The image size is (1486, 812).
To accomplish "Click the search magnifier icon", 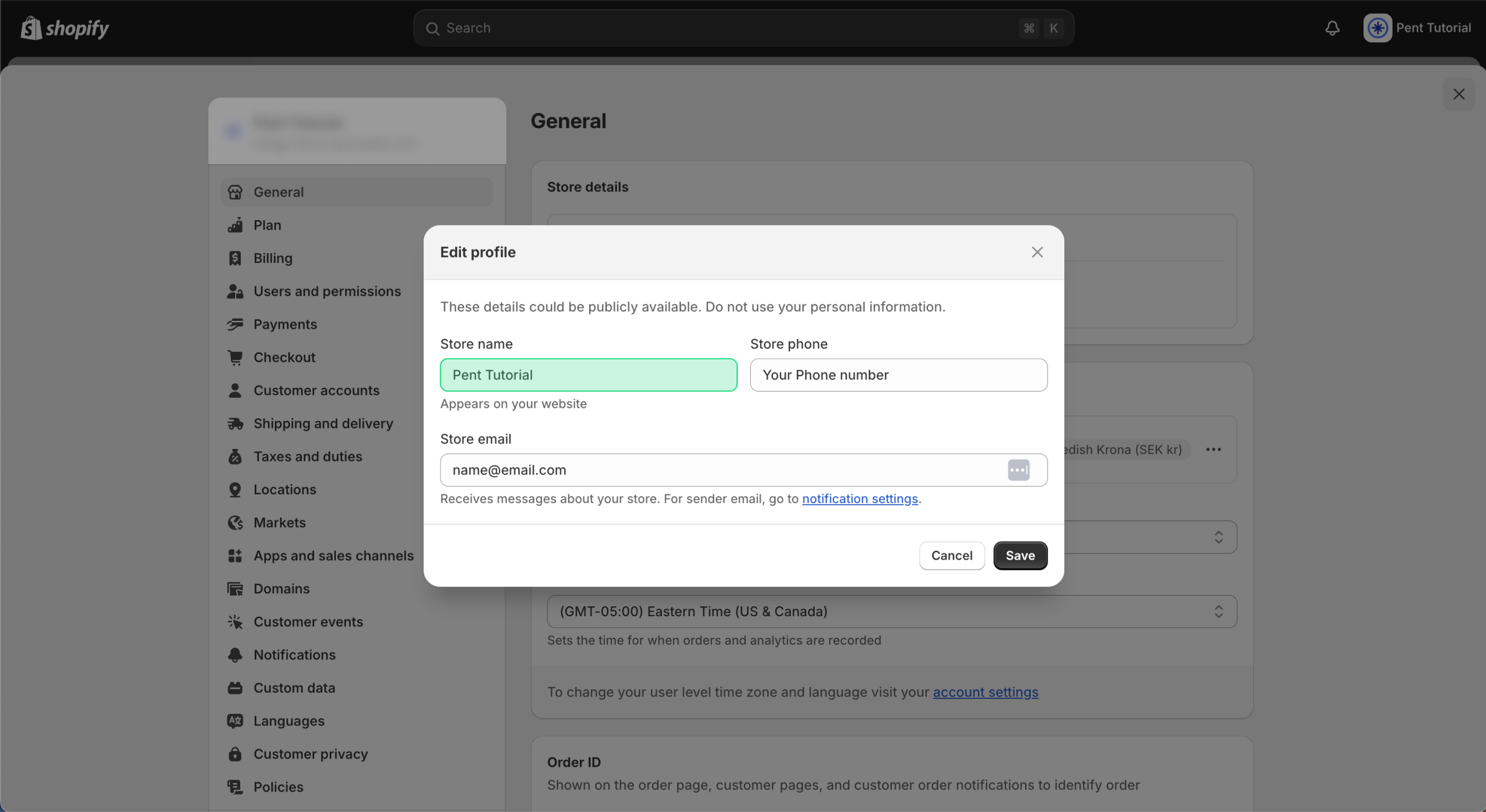I will (x=432, y=29).
